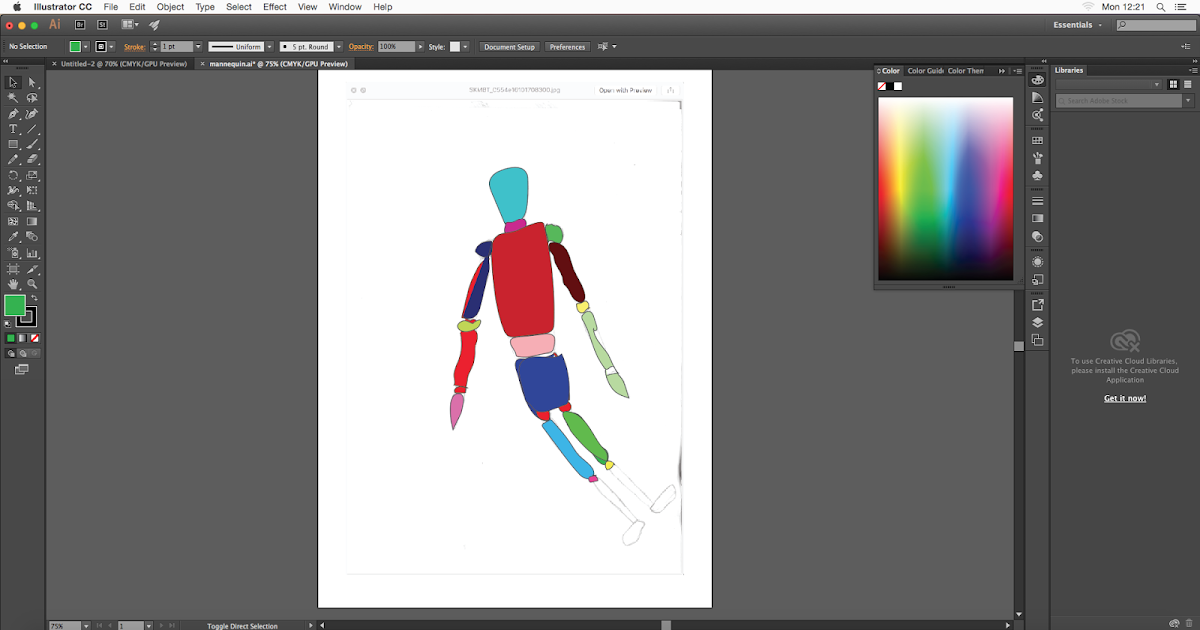Viewport: 1200px width, 630px height.
Task: Switch to the mannequin.ai document tab
Action: (273, 62)
